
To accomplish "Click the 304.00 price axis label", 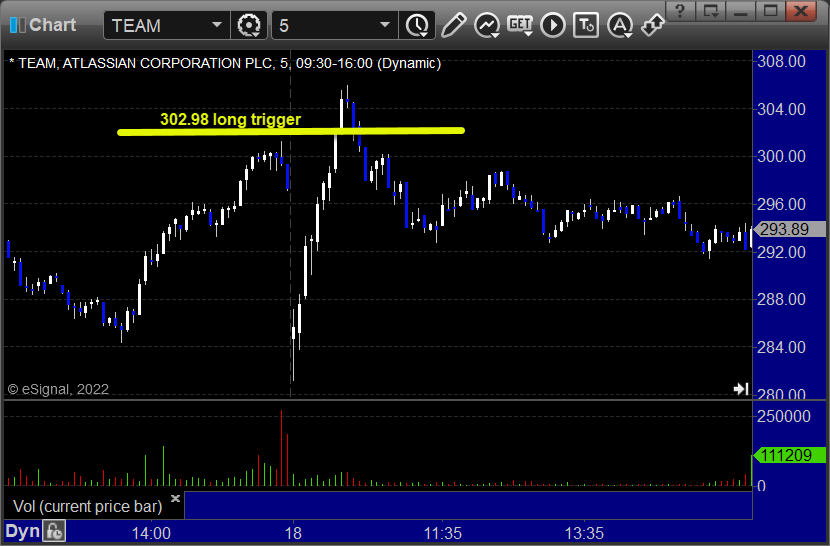I will click(x=782, y=110).
